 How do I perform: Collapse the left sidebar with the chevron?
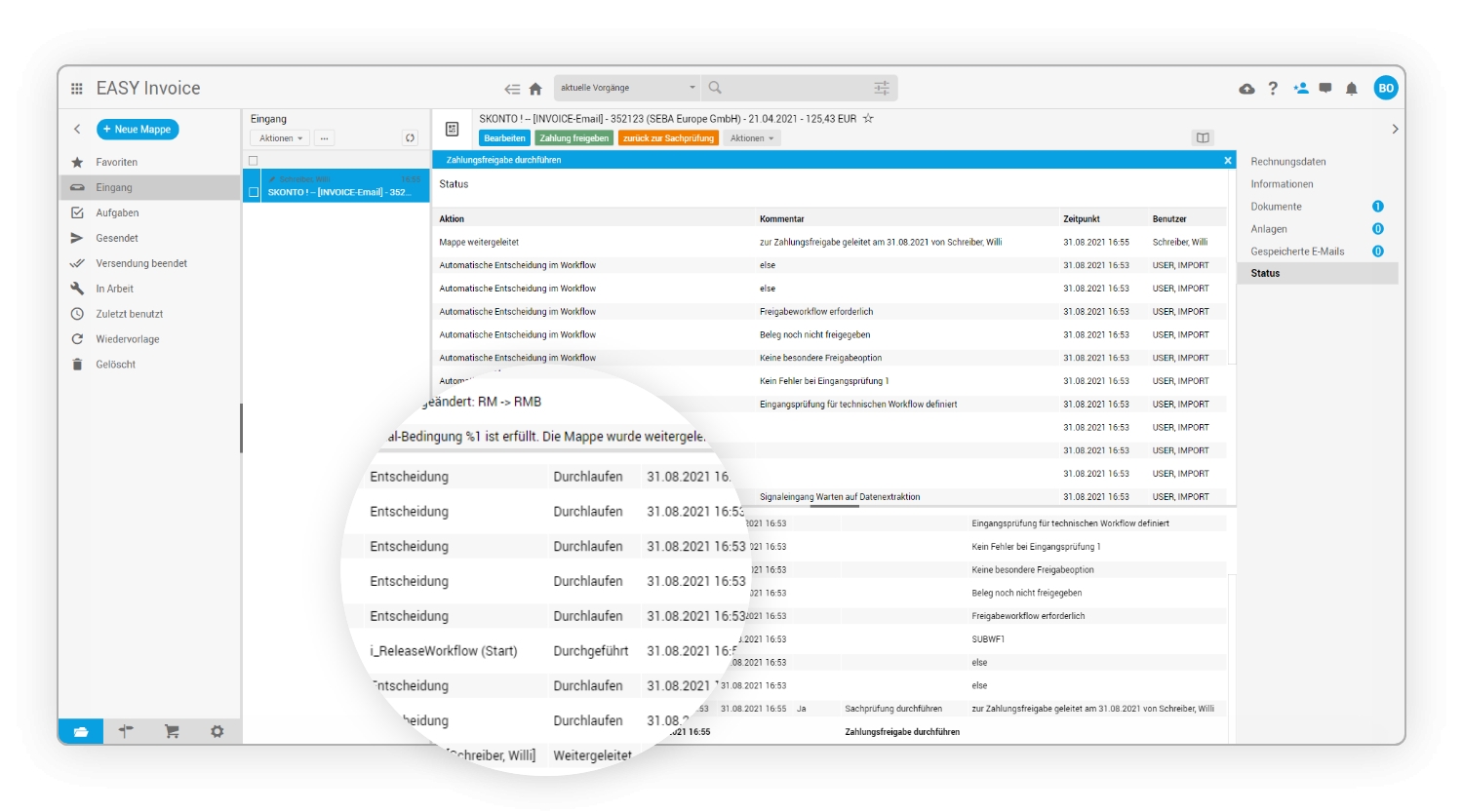click(x=77, y=129)
